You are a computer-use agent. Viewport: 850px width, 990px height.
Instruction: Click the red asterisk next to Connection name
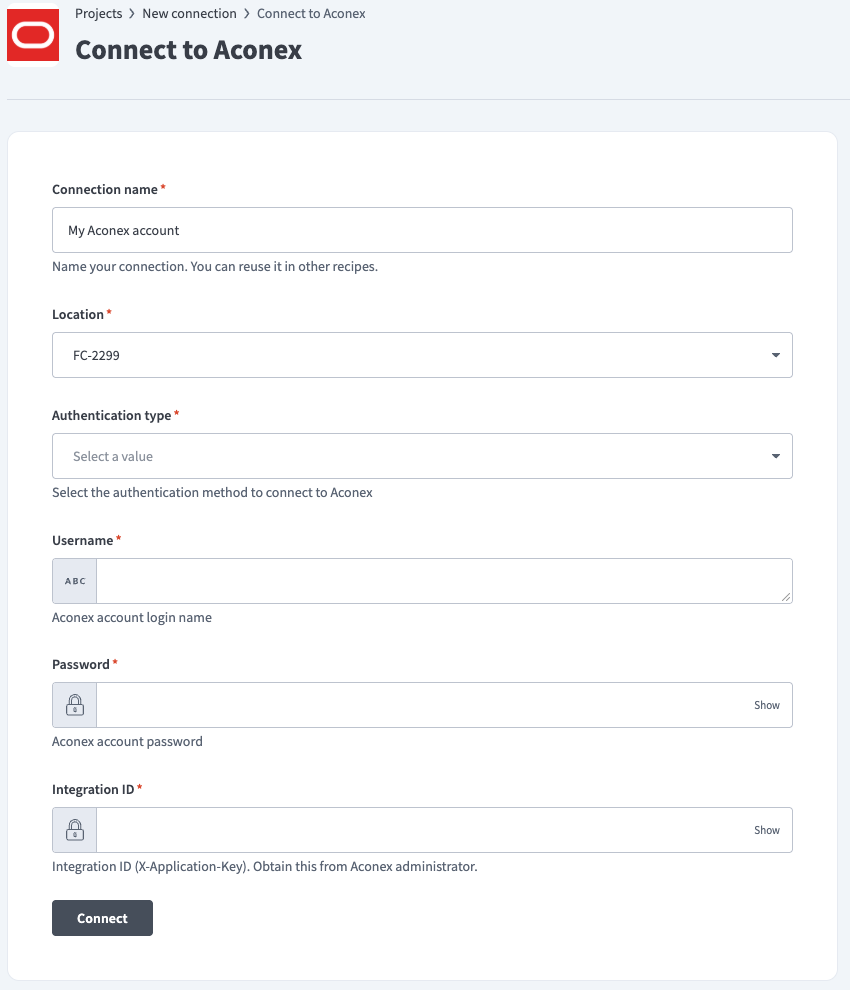(164, 185)
